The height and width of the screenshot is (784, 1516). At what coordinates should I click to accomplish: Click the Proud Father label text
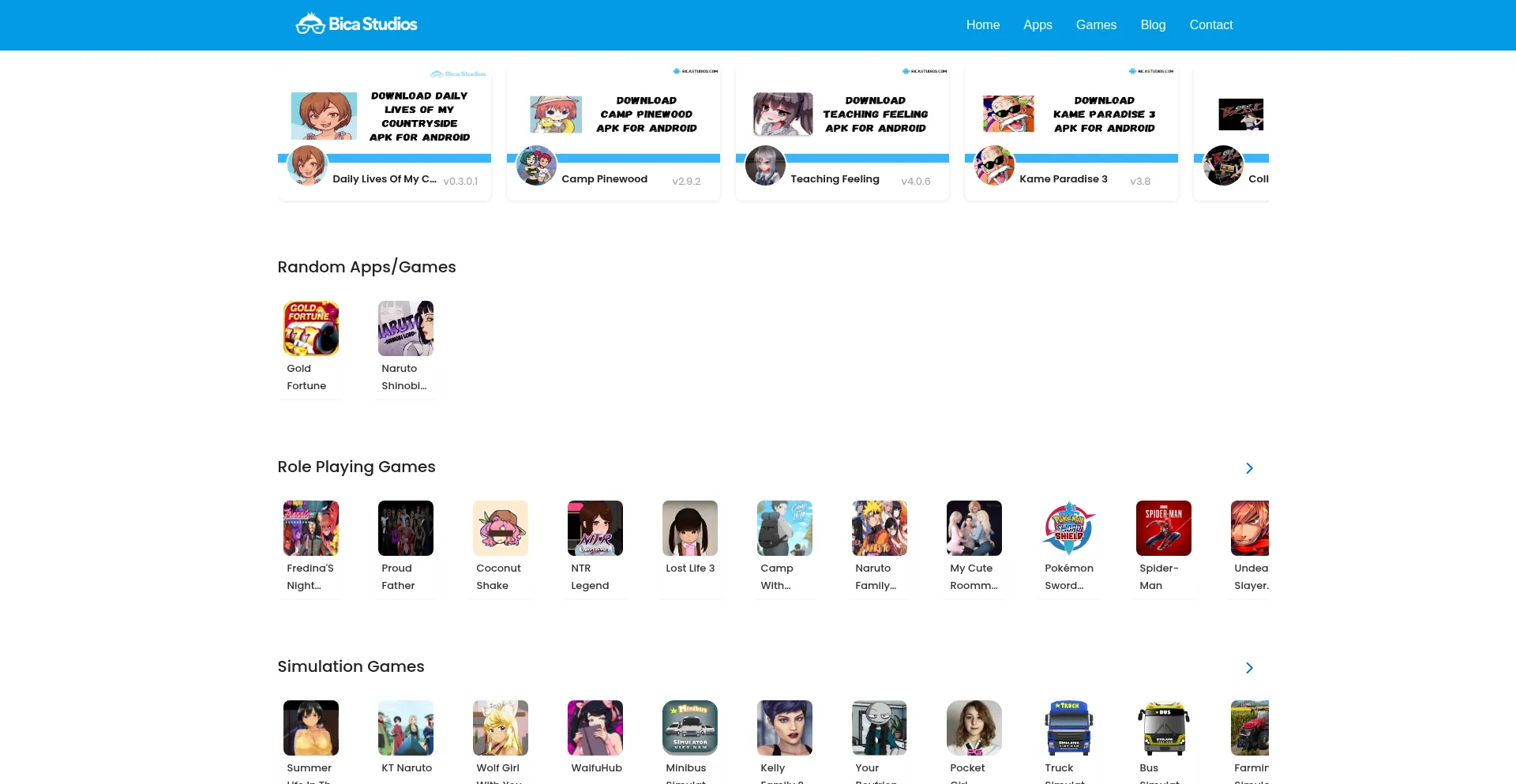(x=398, y=577)
